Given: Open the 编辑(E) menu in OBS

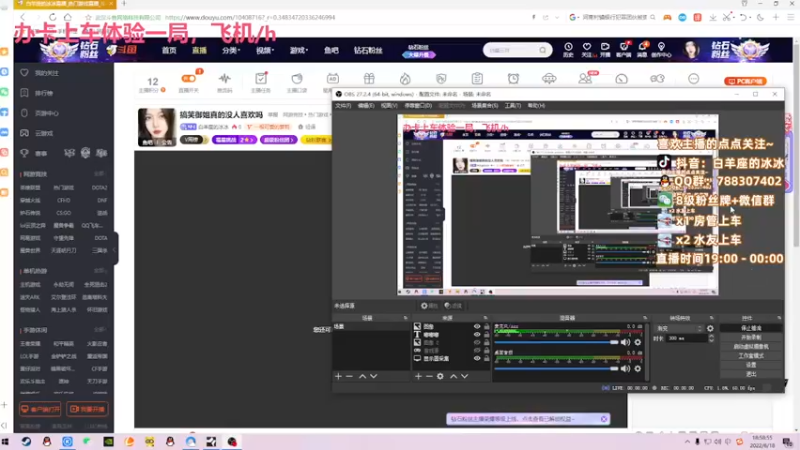Looking at the screenshot, I should [x=365, y=106].
